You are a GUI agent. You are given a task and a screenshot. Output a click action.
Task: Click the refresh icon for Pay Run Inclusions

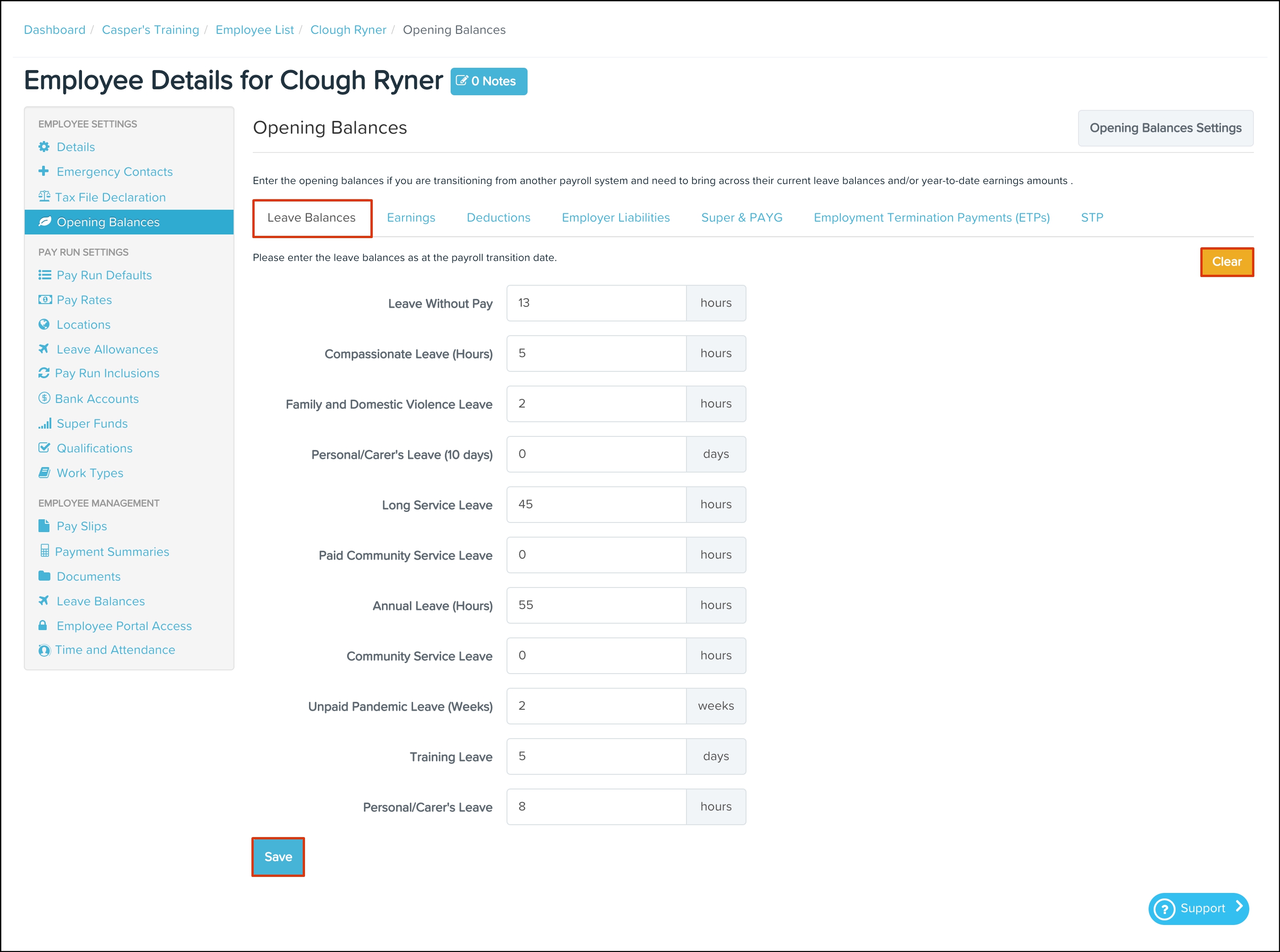(44, 373)
